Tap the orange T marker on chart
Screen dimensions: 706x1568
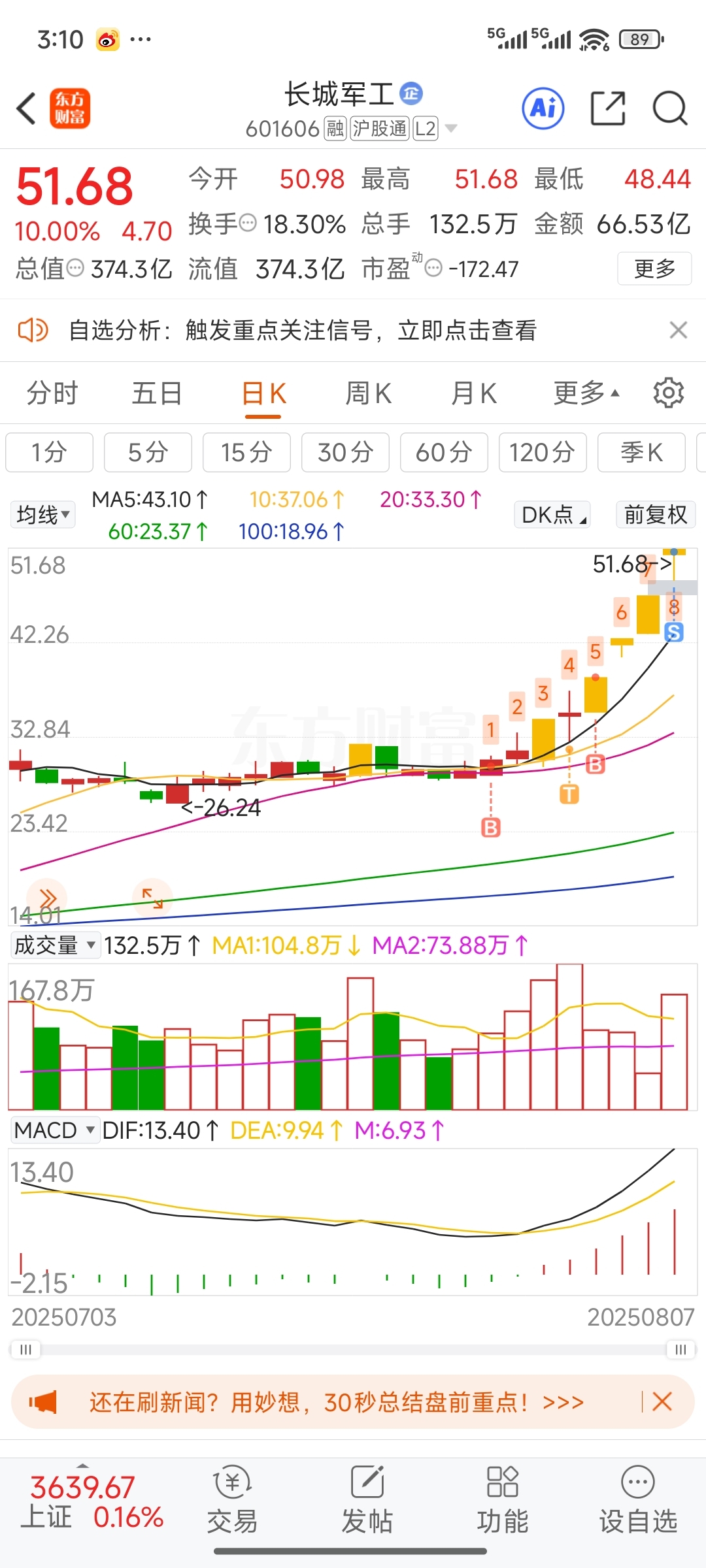(x=569, y=794)
